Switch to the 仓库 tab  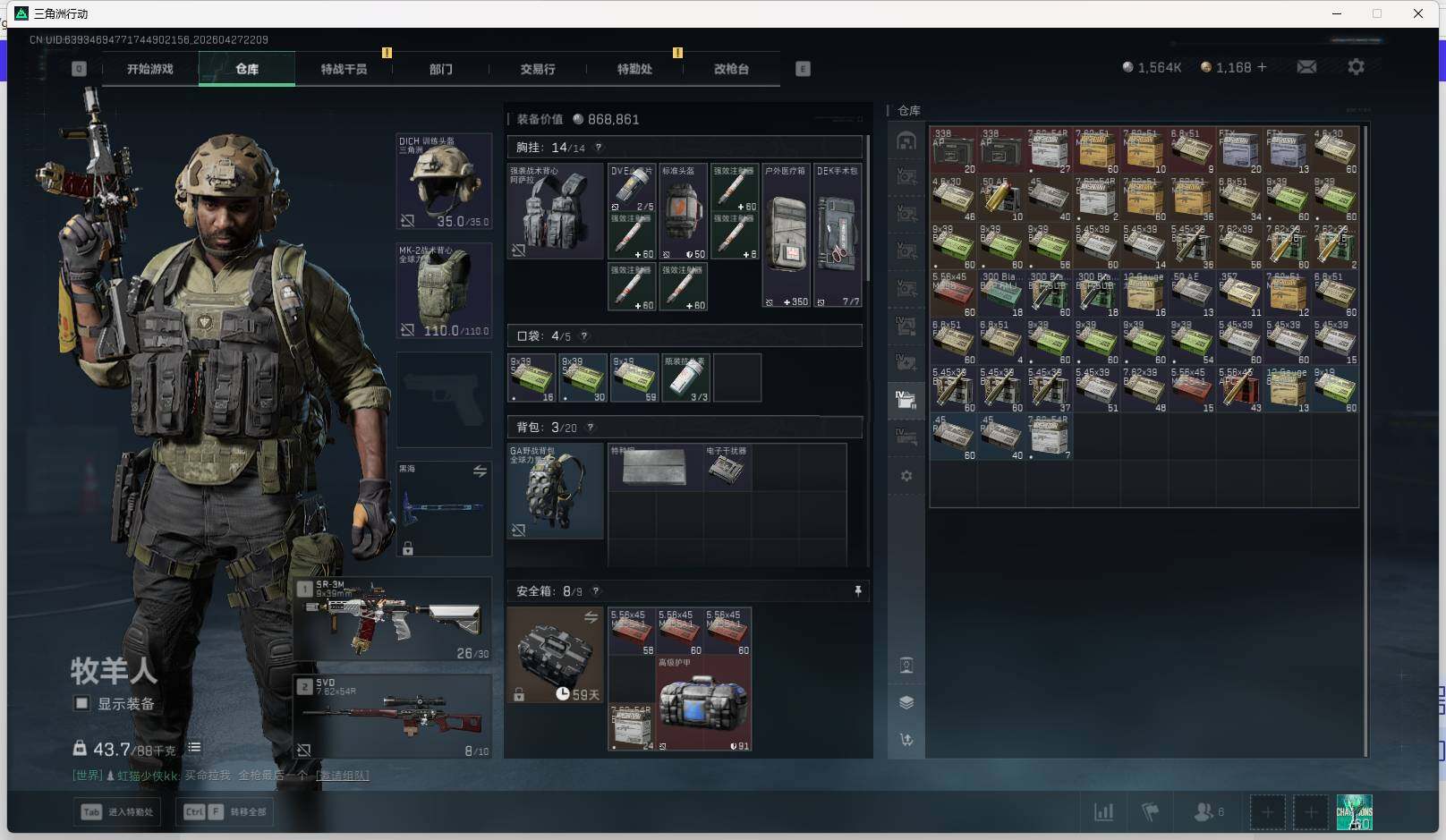click(x=247, y=69)
